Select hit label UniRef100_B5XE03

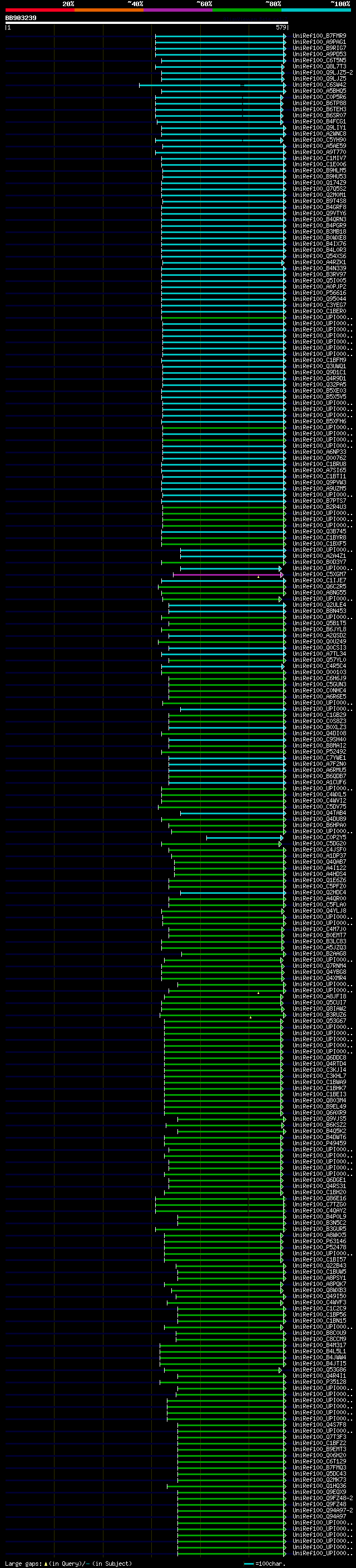(x=319, y=391)
